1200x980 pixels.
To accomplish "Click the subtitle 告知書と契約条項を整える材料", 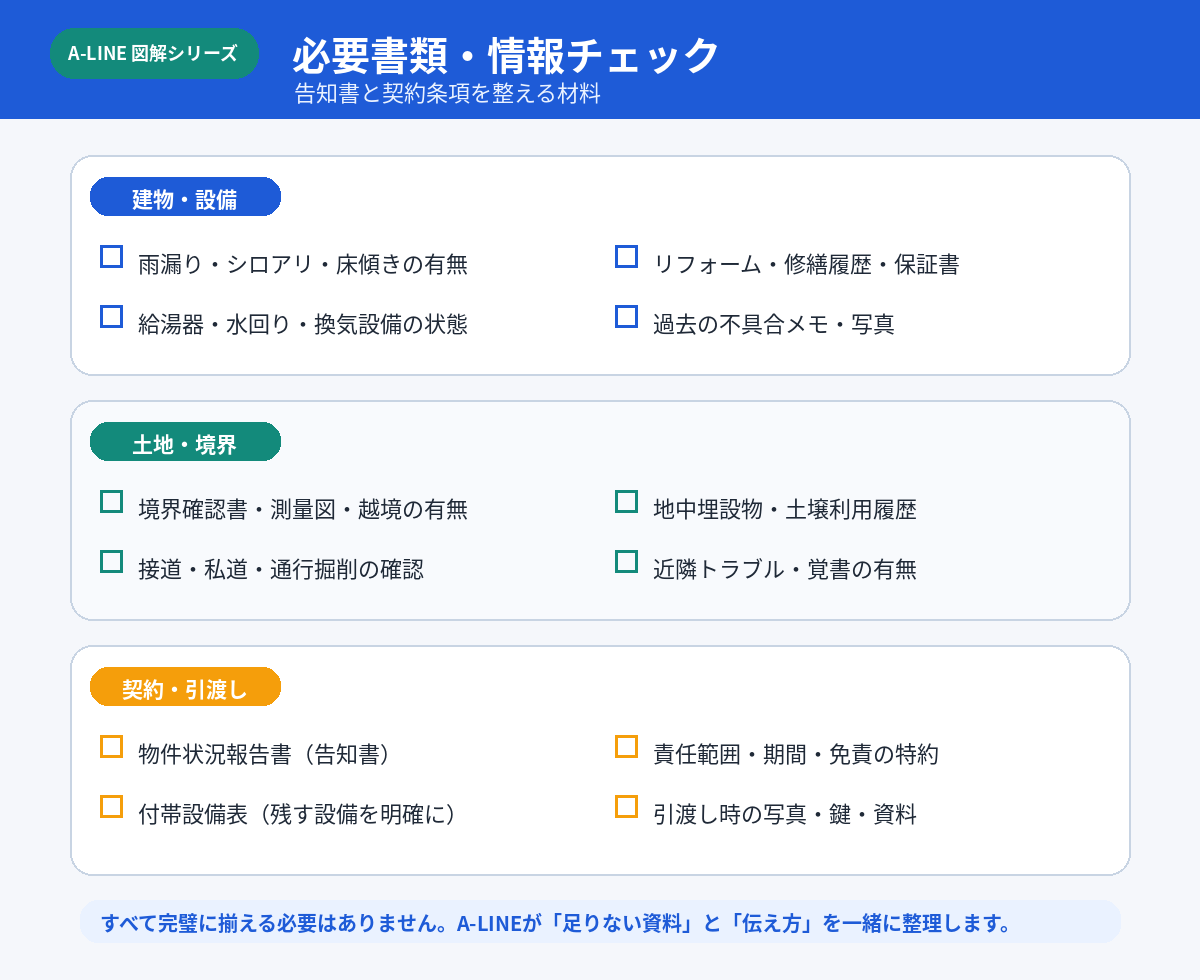I will [x=448, y=94].
